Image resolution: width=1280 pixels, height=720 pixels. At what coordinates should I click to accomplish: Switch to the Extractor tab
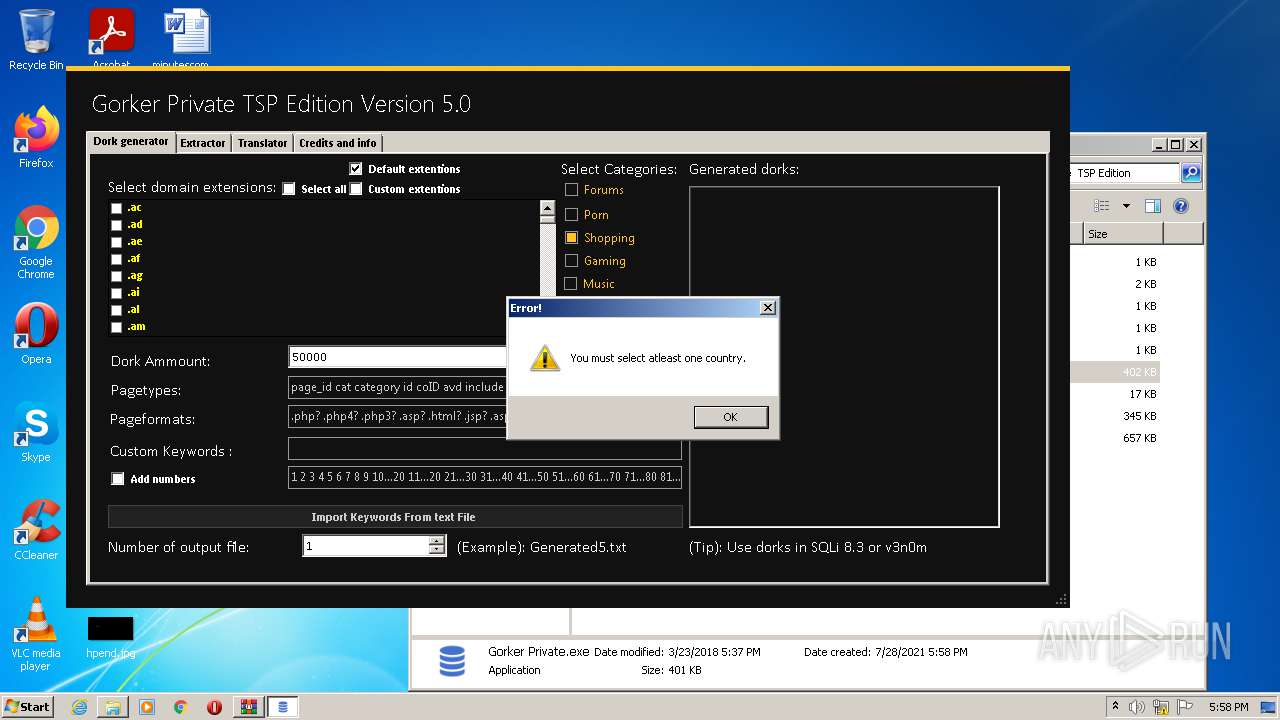tap(203, 143)
